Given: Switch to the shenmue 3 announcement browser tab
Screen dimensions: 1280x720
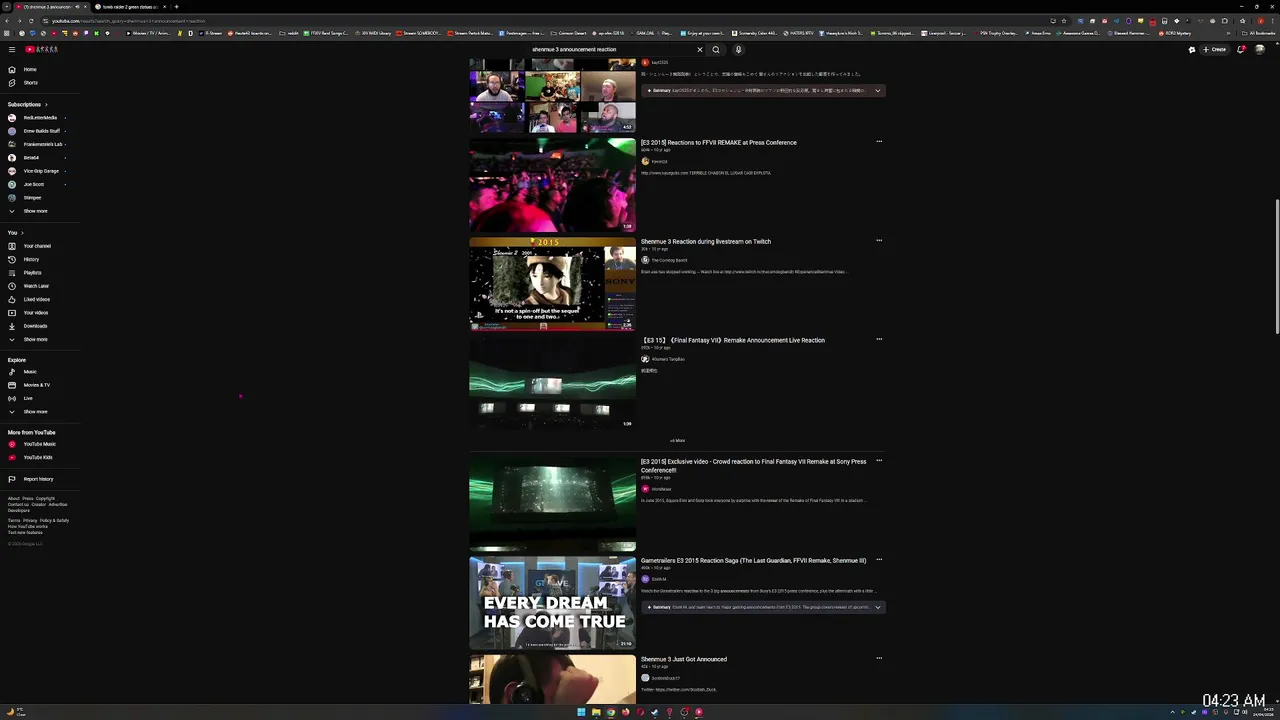Looking at the screenshot, I should tap(46, 7).
